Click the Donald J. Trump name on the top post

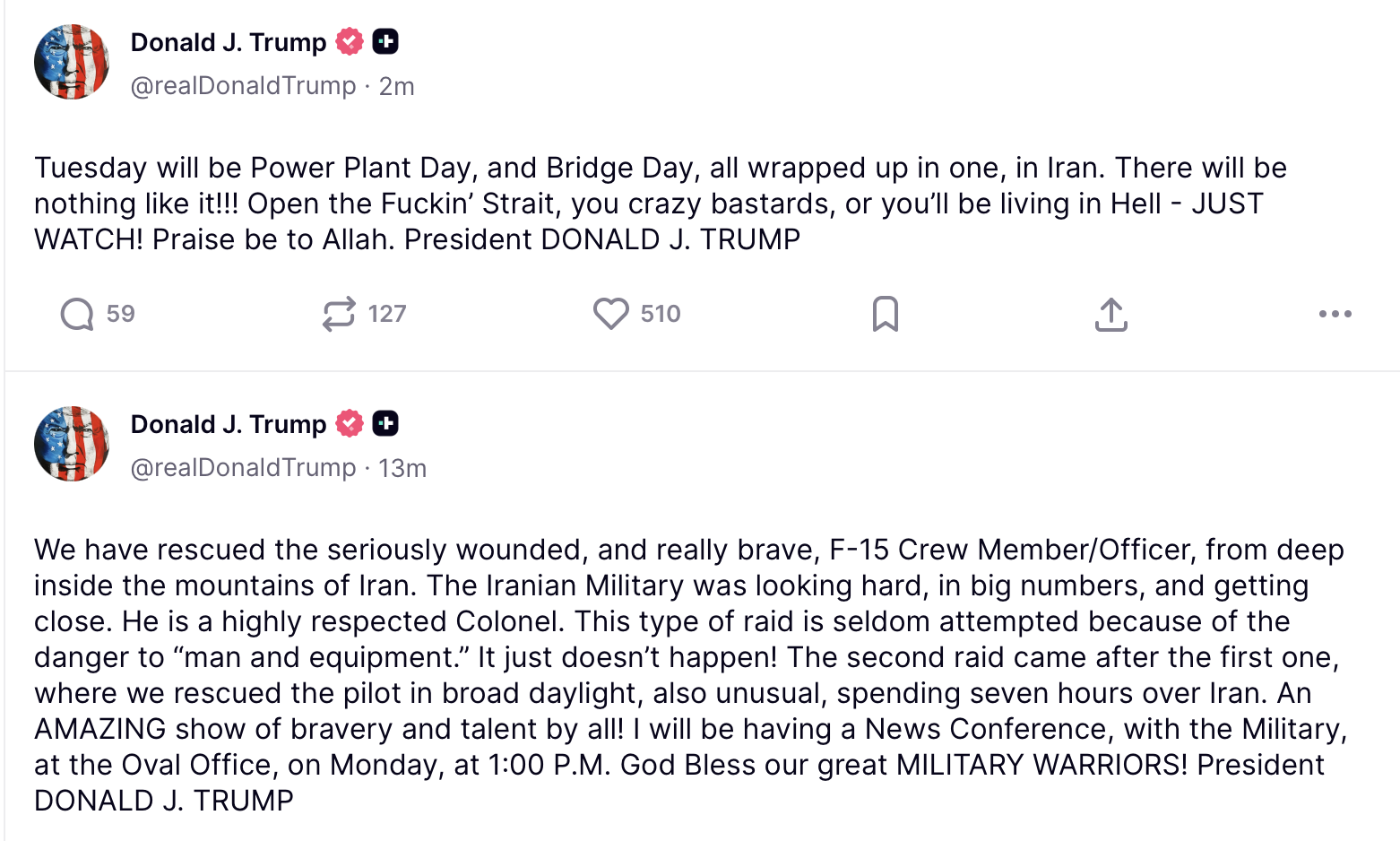click(x=229, y=42)
